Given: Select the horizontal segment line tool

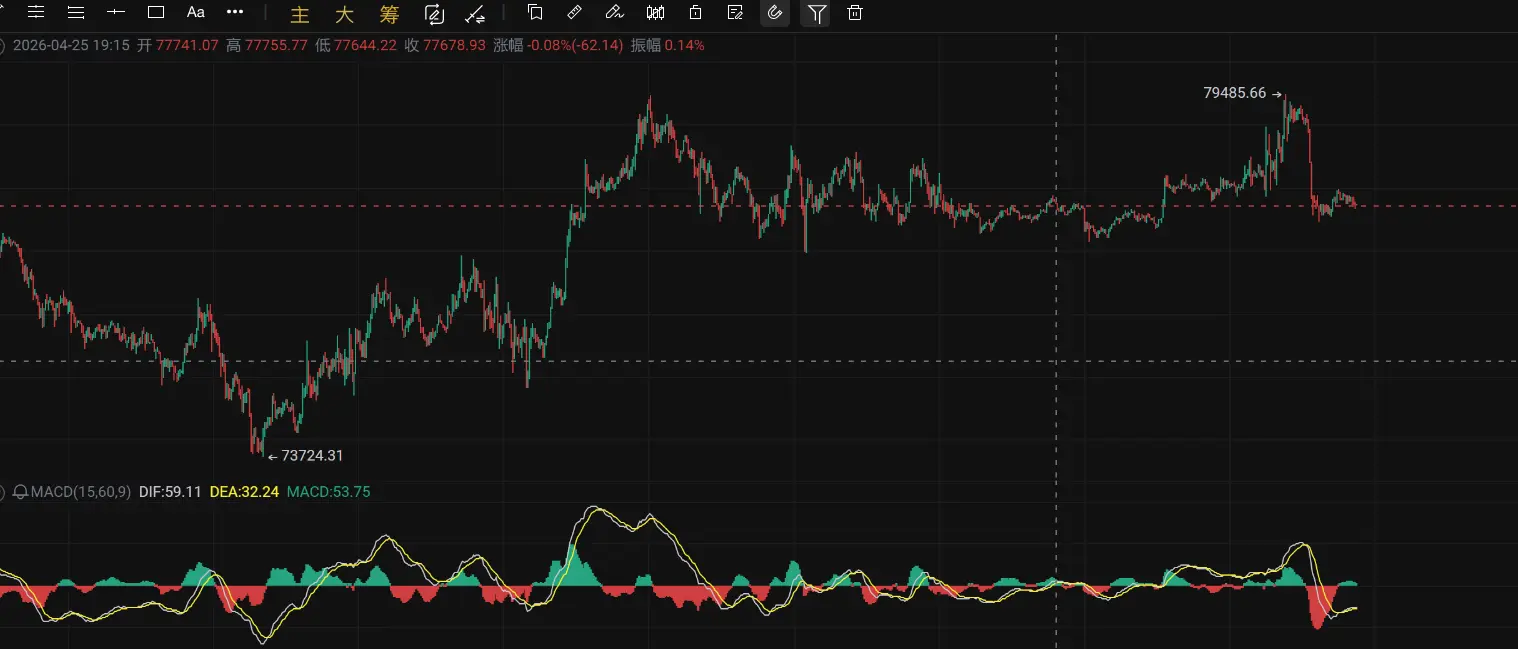Looking at the screenshot, I should coord(116,12).
